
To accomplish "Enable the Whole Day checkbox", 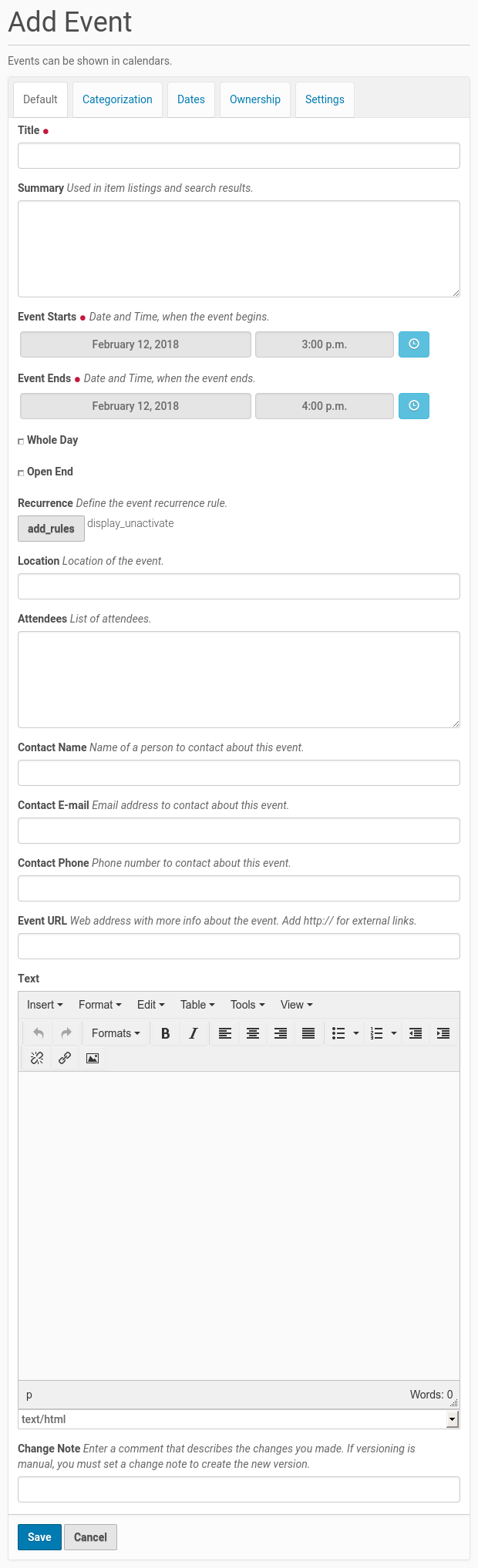I will (21, 442).
